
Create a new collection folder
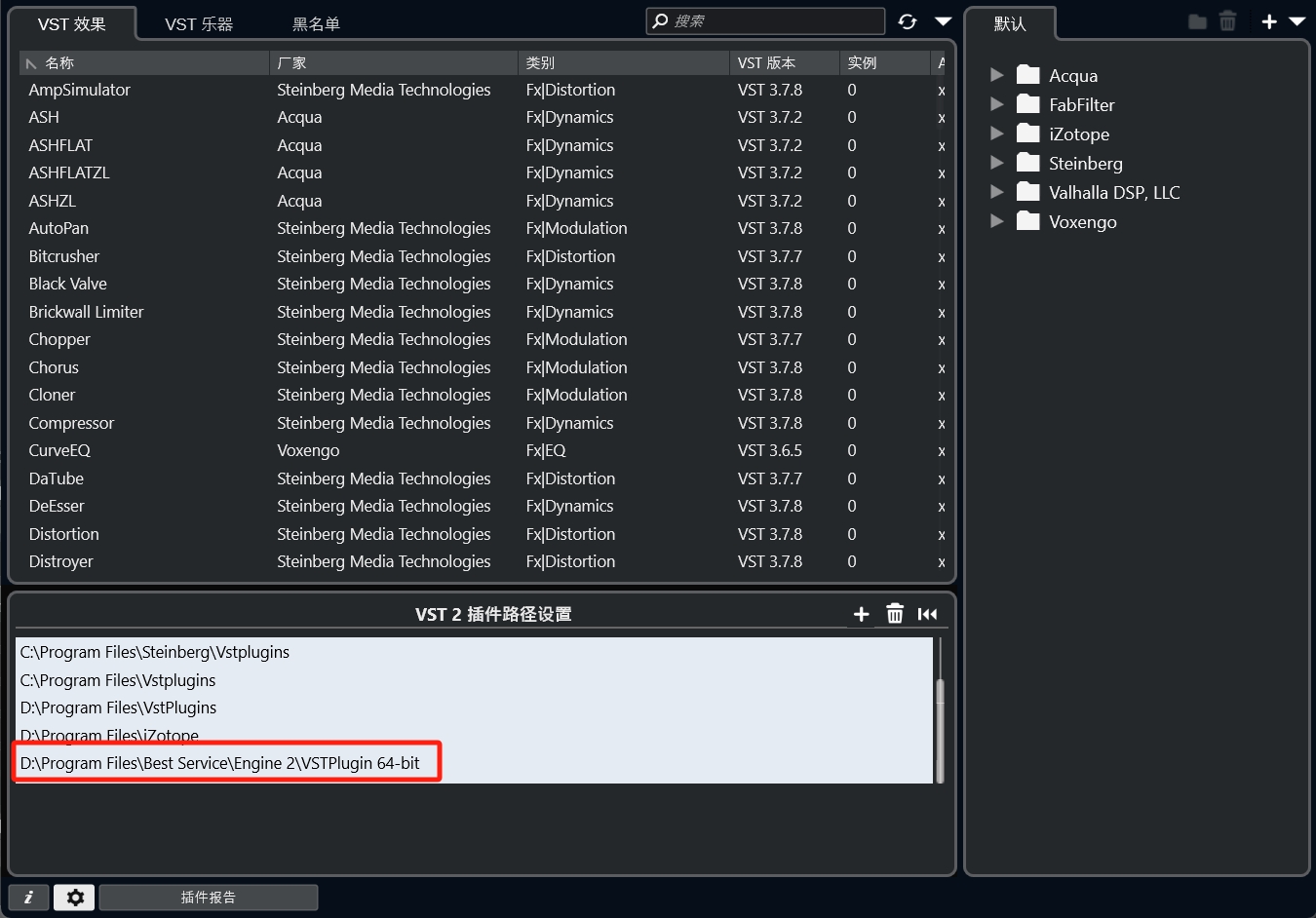[1197, 20]
